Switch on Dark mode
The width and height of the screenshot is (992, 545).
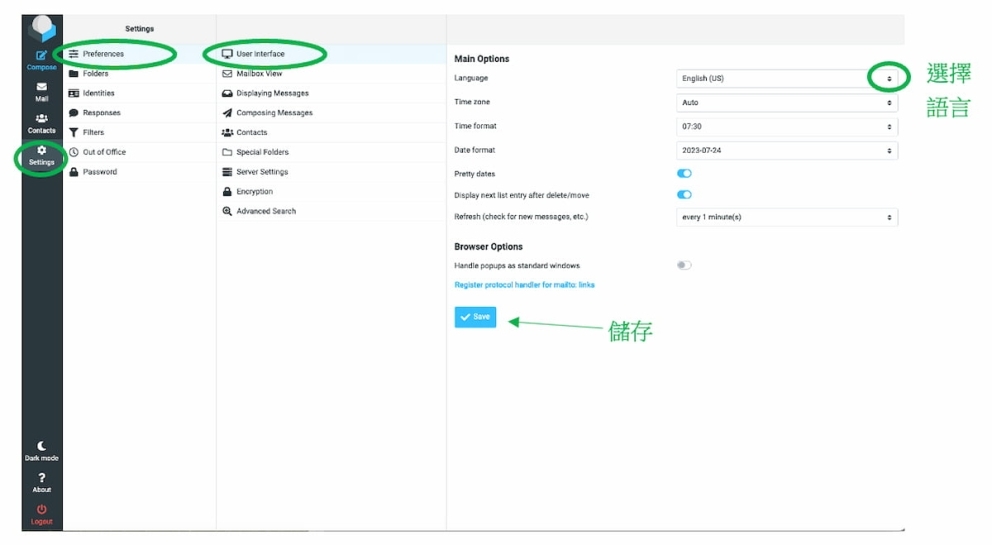[41, 450]
